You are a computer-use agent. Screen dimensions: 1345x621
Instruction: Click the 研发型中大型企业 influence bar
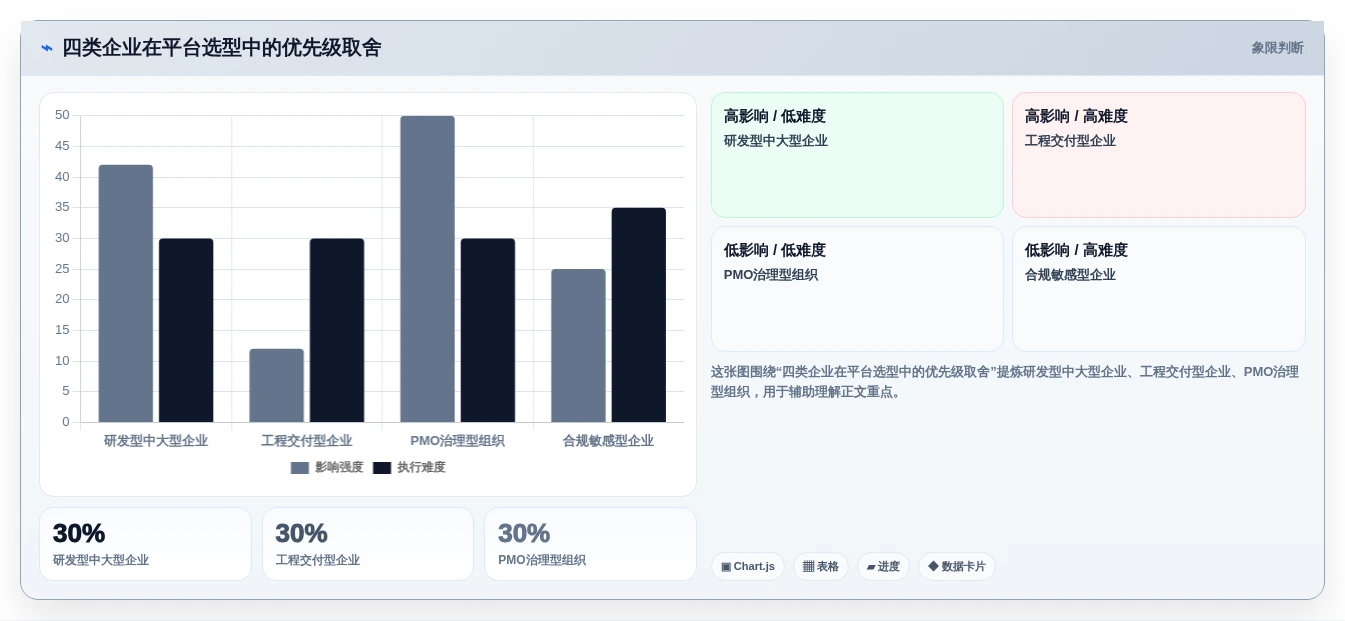(126, 293)
